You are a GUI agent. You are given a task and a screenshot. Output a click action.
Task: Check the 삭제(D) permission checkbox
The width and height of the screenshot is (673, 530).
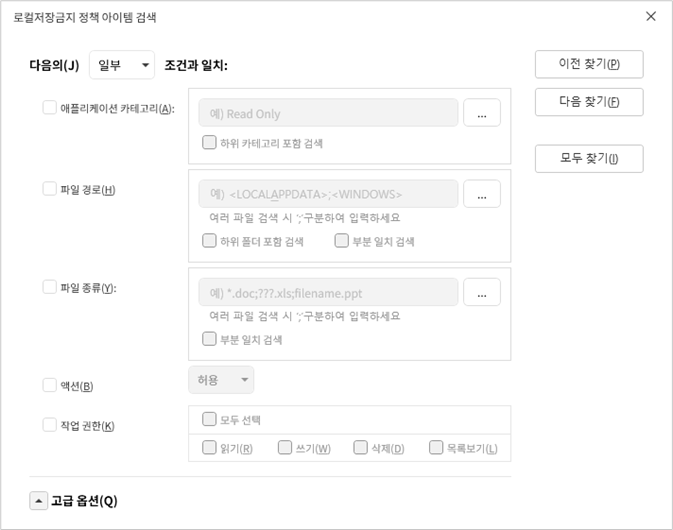(x=360, y=447)
